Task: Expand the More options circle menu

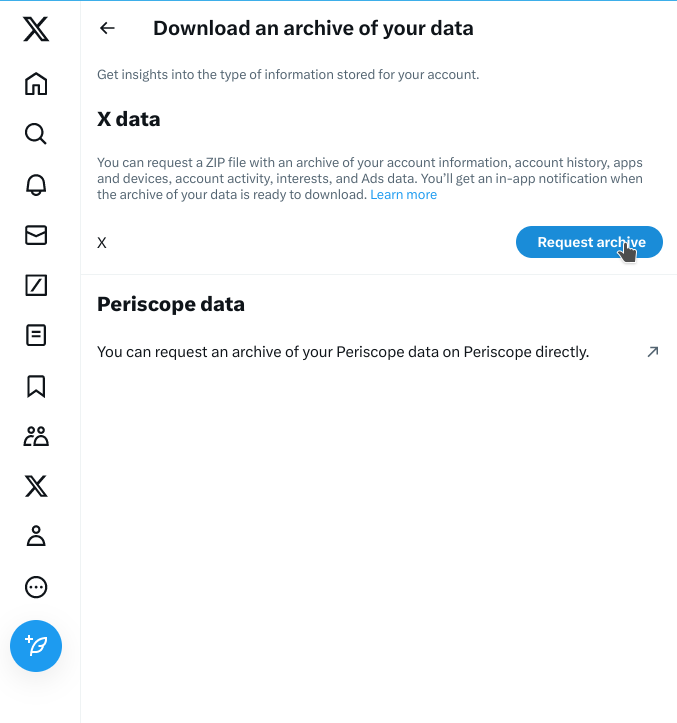Action: [x=36, y=587]
